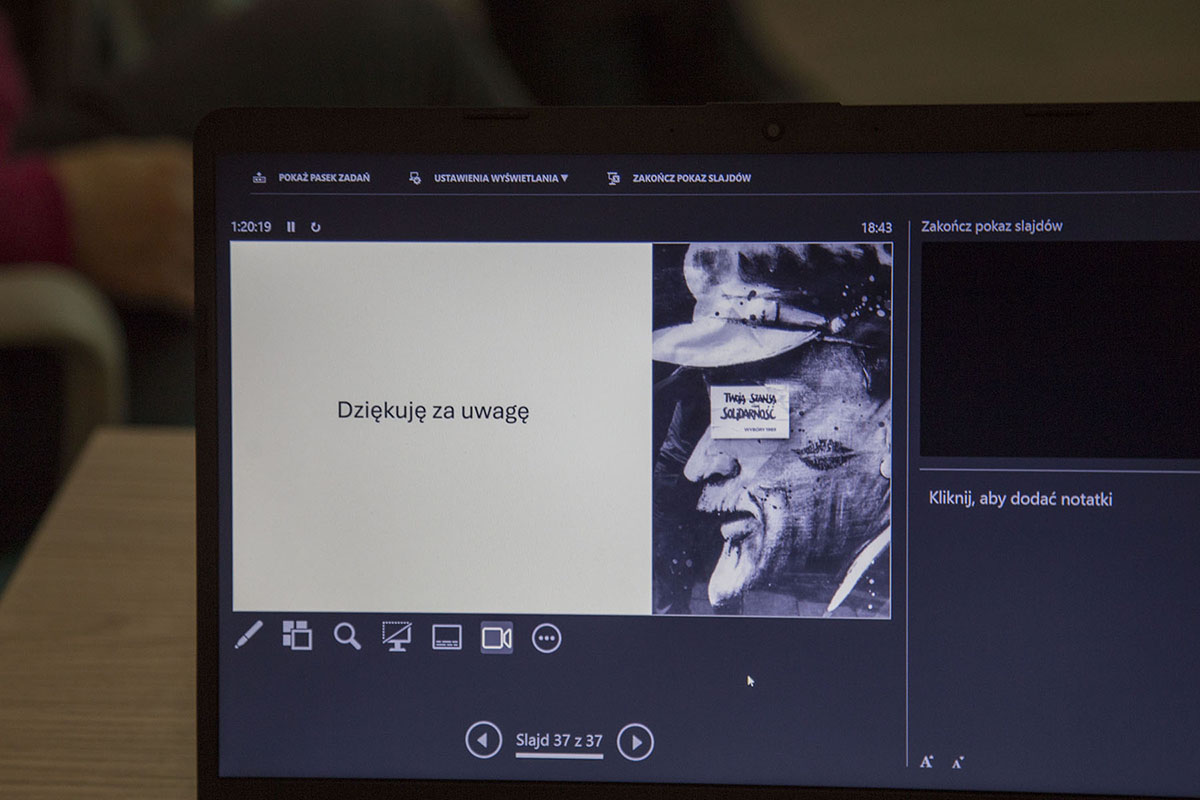The width and height of the screenshot is (1200, 800).
Task: Restart the timer with reset icon
Action: pyautogui.click(x=316, y=227)
